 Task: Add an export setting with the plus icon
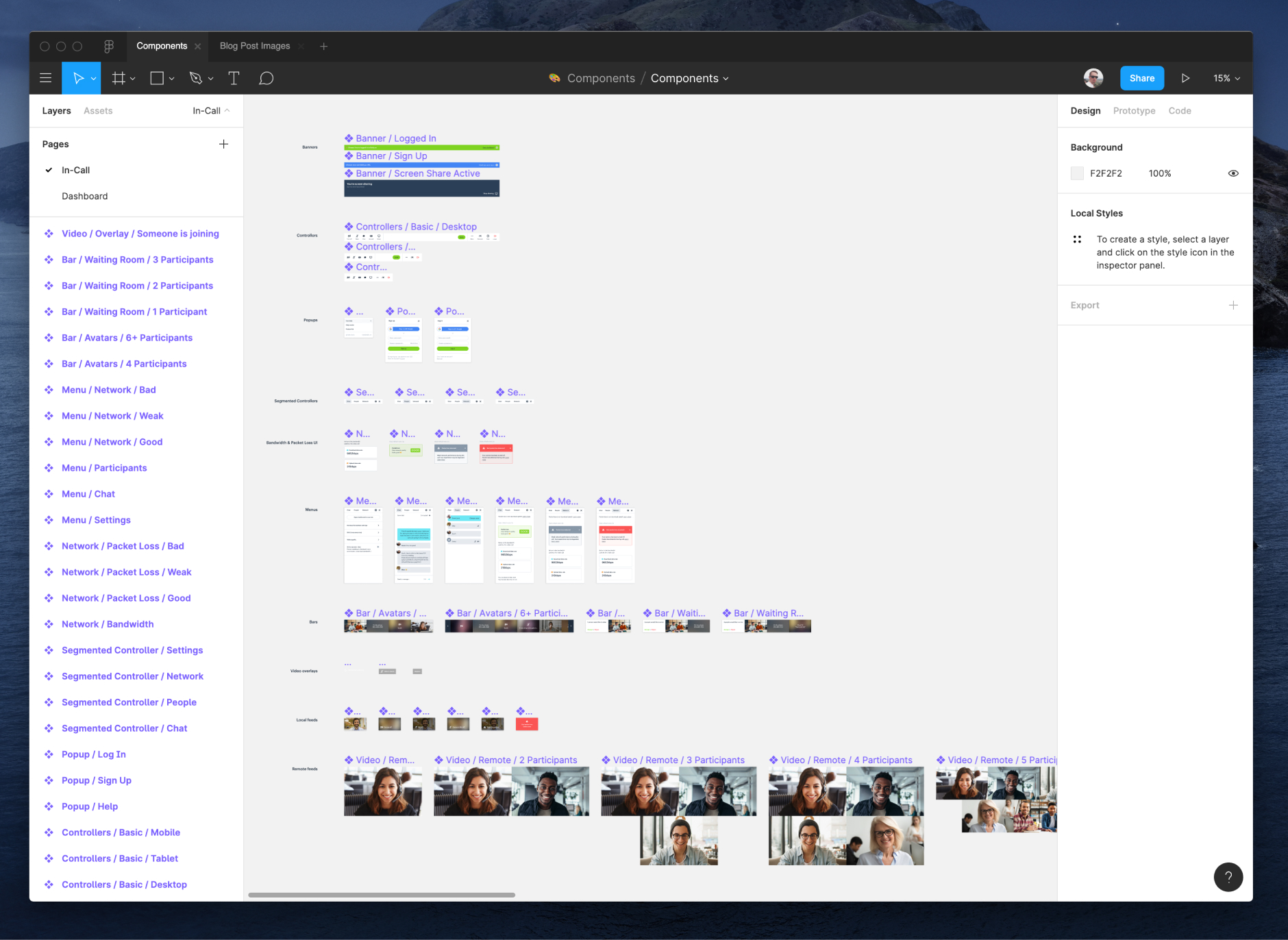(x=1233, y=305)
